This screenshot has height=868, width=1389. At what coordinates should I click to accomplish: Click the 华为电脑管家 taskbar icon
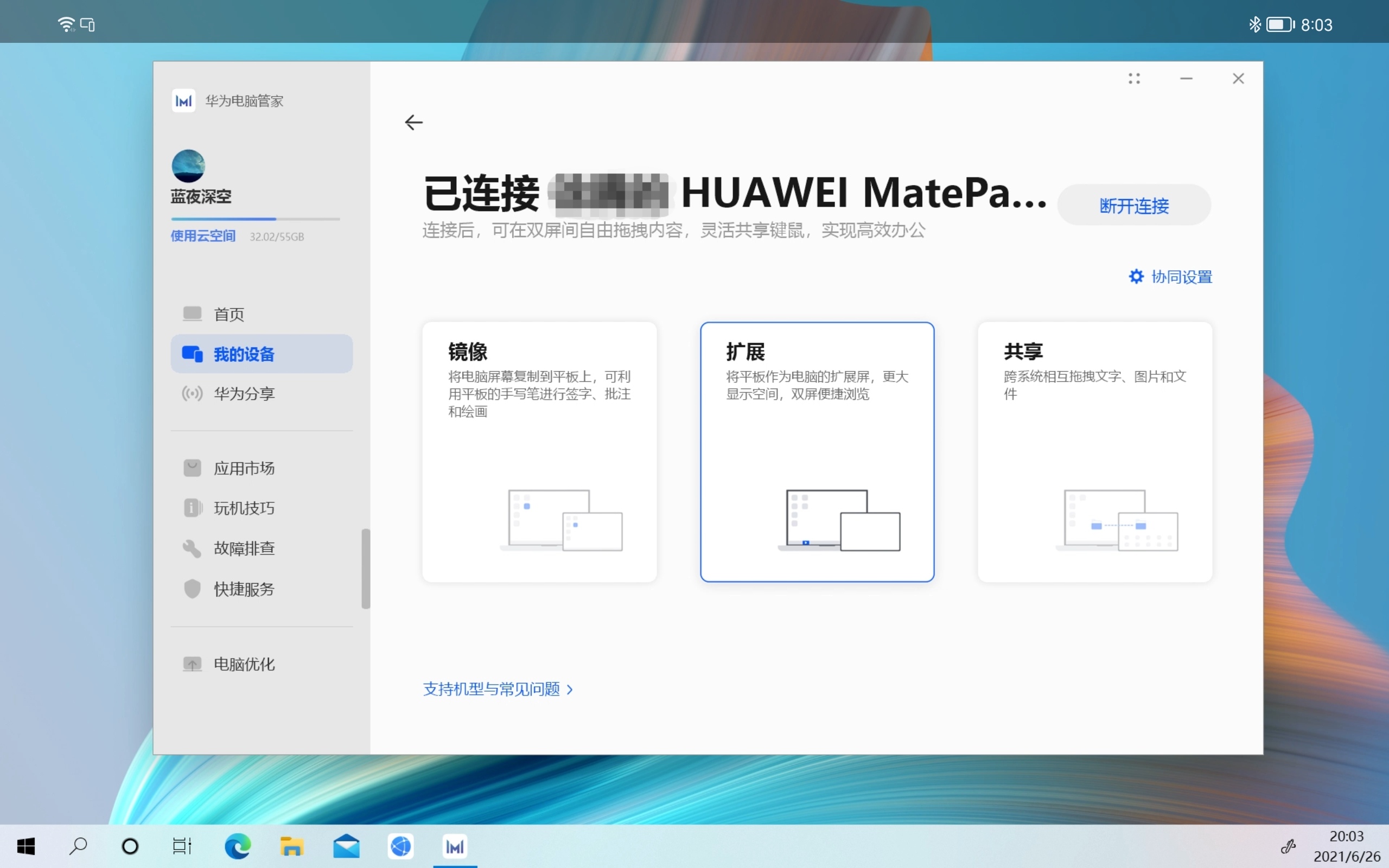click(x=455, y=846)
